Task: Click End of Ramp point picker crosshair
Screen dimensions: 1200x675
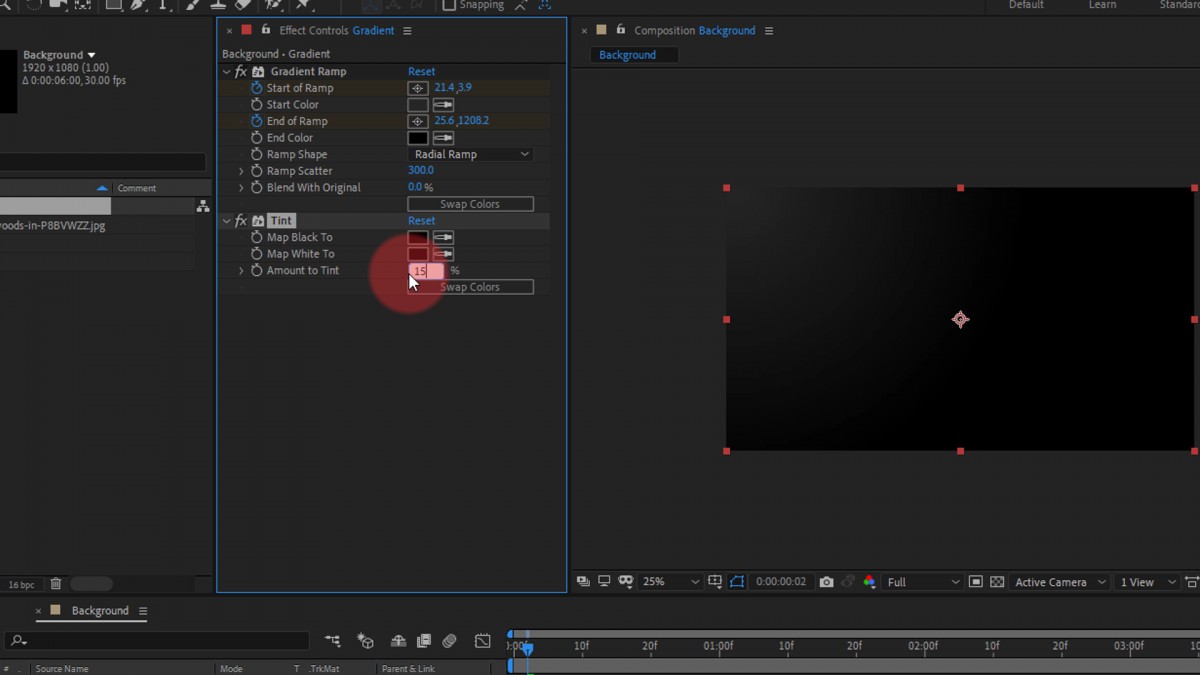Action: (418, 121)
